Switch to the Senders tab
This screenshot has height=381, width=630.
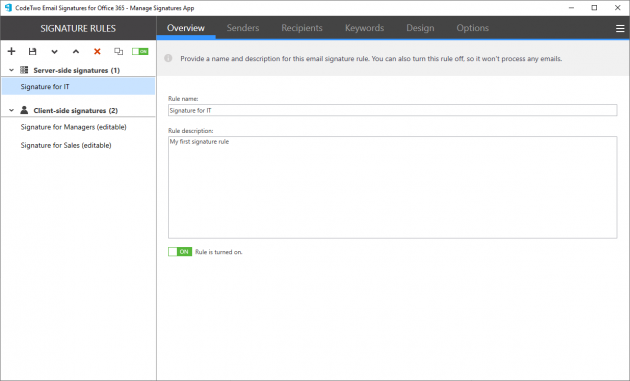(x=243, y=28)
